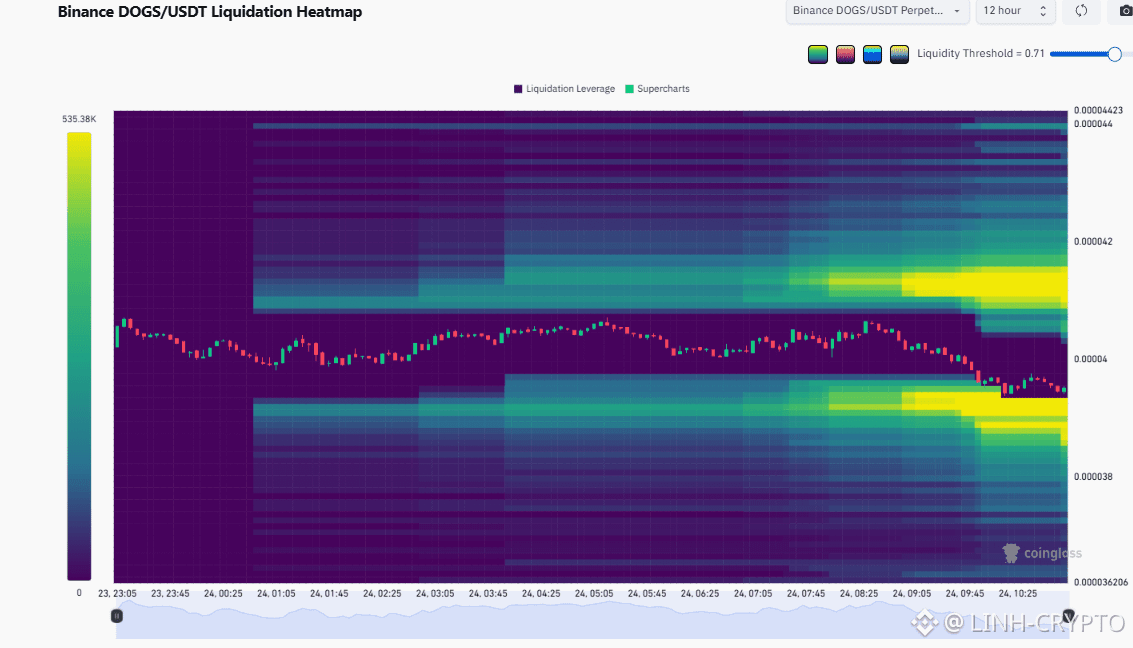Click the 0.000038 price axis label
Image resolution: width=1133 pixels, height=648 pixels.
pos(1093,477)
